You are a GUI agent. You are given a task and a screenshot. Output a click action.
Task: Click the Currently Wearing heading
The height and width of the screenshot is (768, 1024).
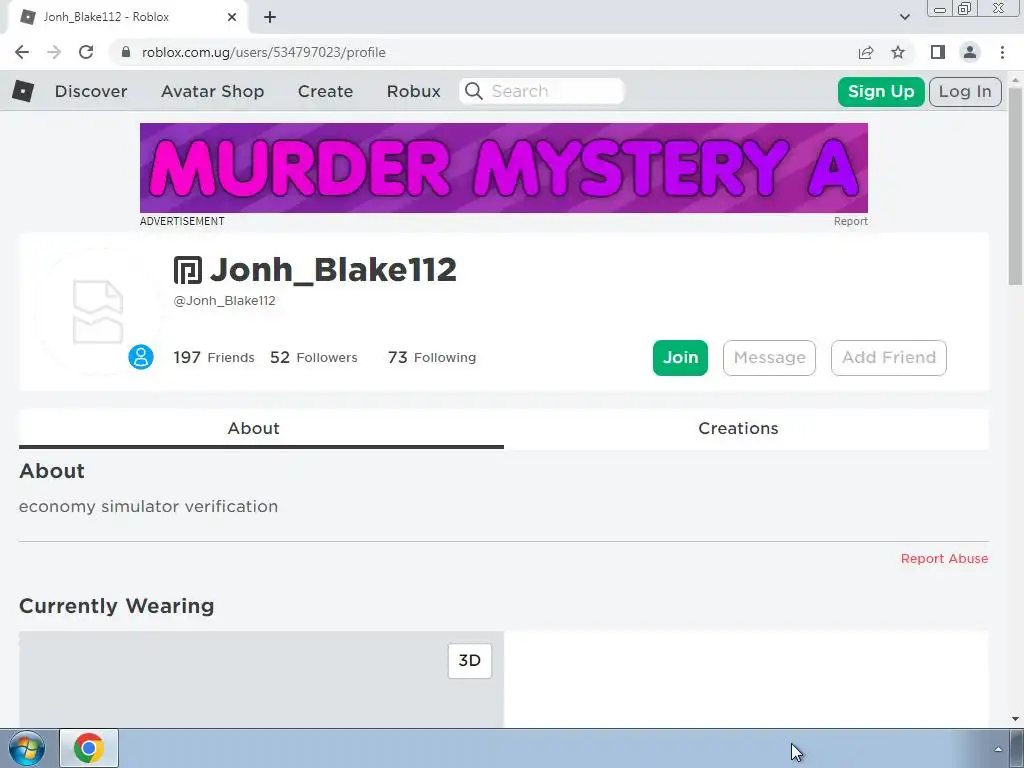(x=116, y=606)
